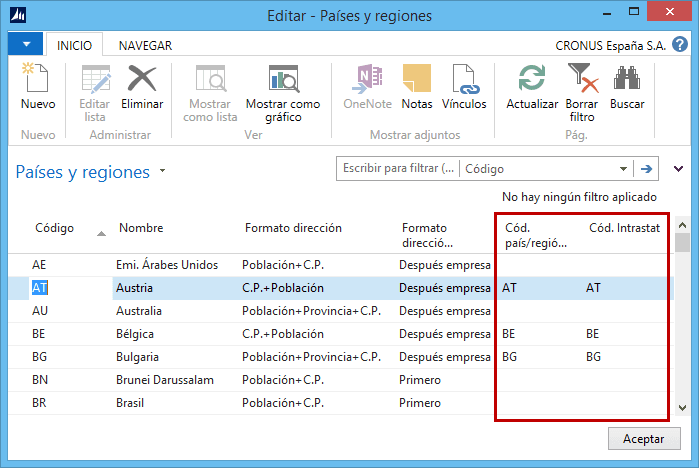Click the Nuevo new-record icon
The width and height of the screenshot is (699, 468).
coord(36,78)
